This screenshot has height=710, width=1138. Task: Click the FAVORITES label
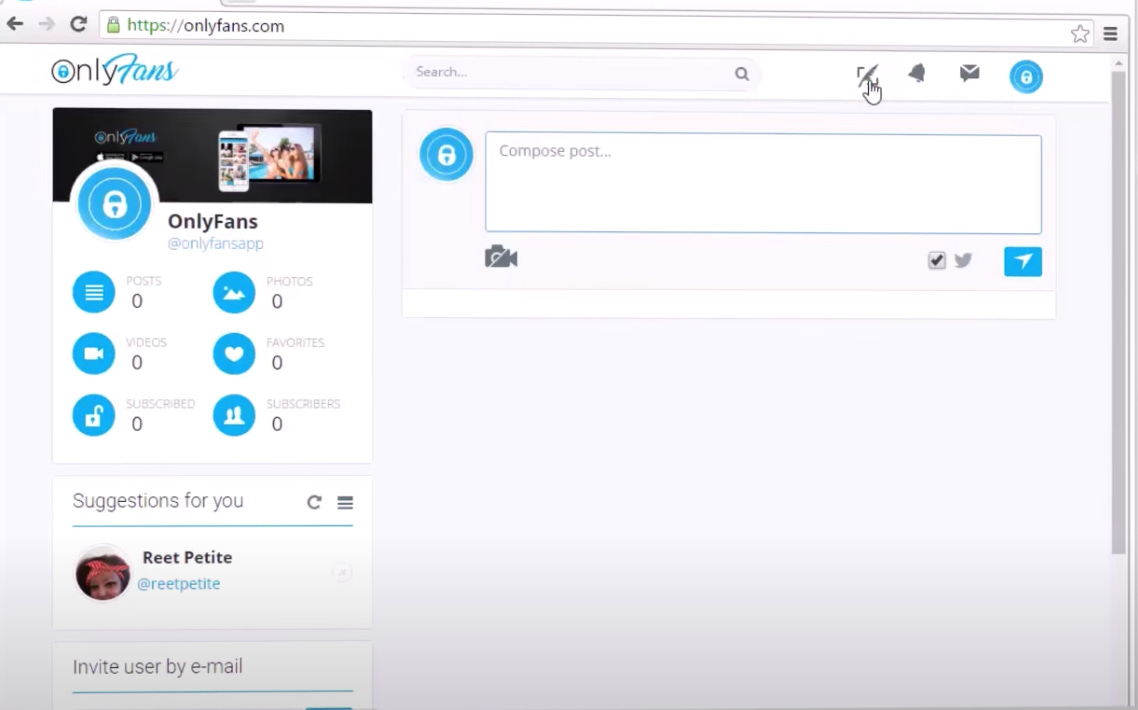coord(295,343)
